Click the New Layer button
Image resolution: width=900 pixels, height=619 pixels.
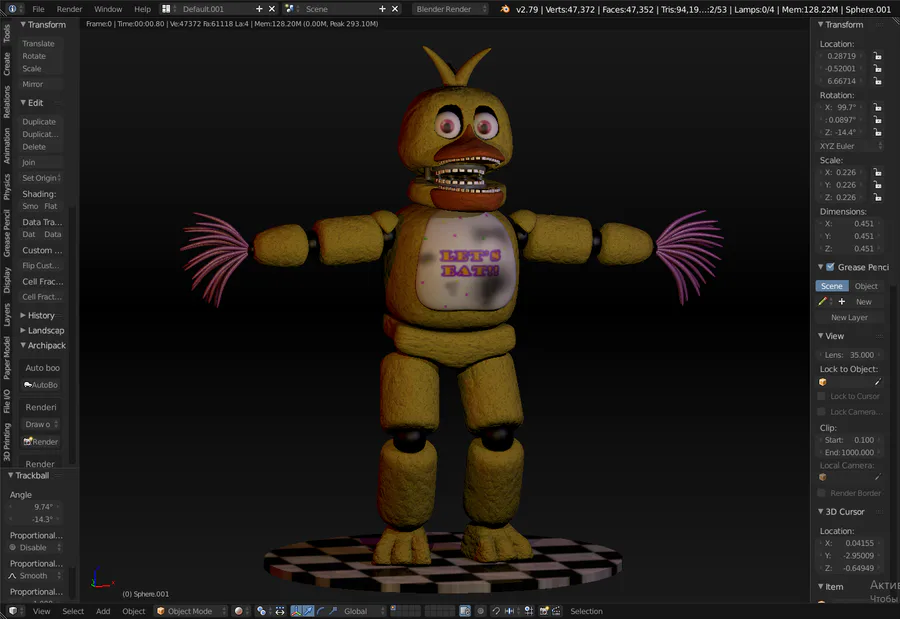click(849, 318)
